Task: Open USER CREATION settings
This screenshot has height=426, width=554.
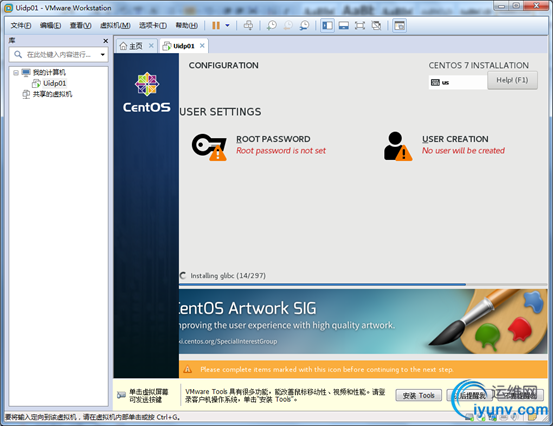Action: (x=455, y=139)
